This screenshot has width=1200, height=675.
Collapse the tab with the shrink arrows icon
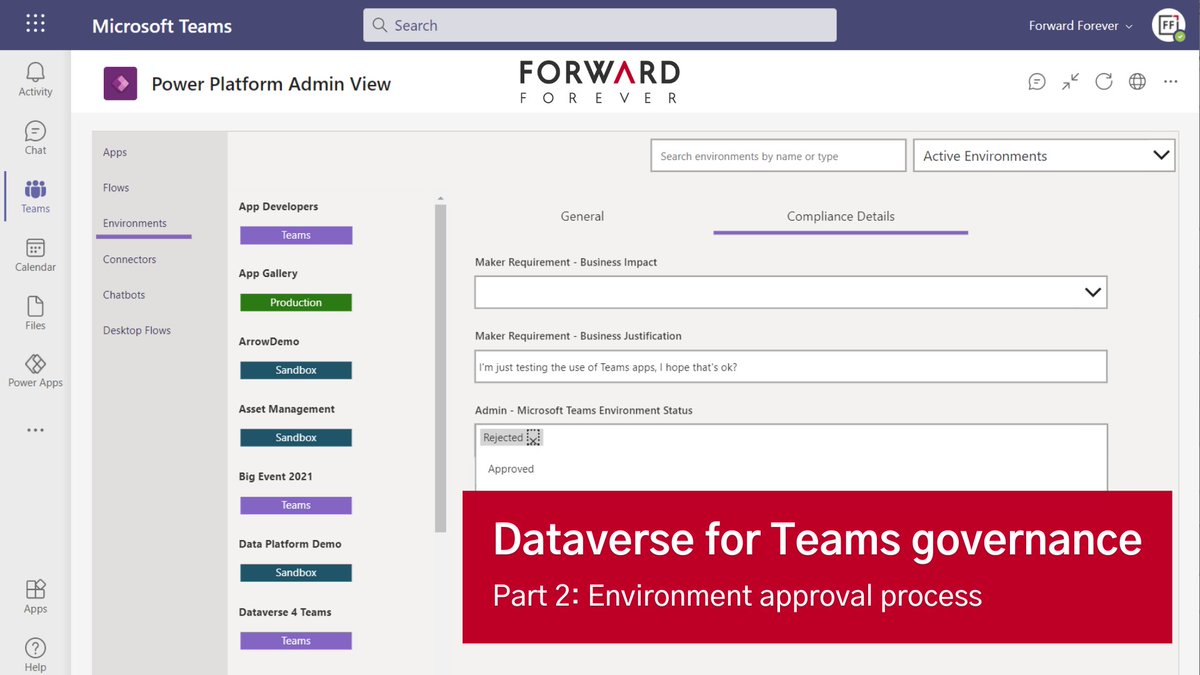[1071, 82]
